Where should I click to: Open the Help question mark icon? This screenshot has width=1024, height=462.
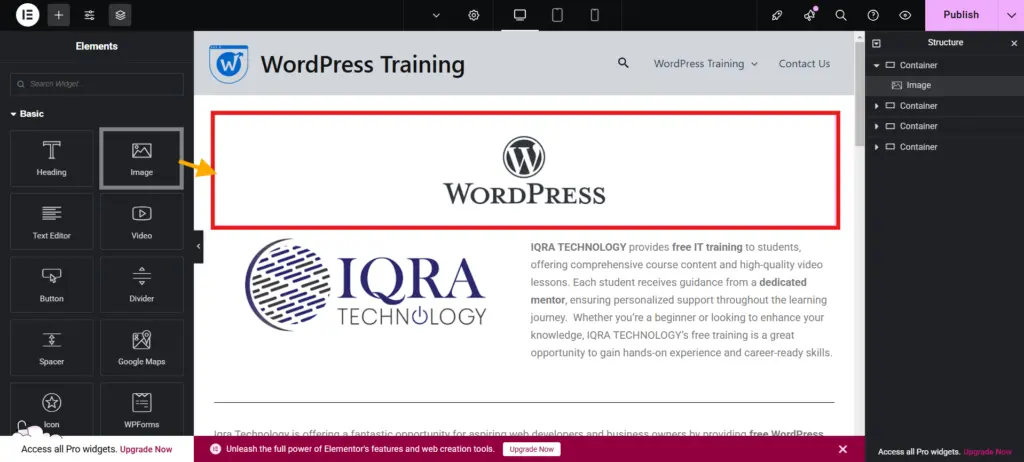(x=873, y=15)
